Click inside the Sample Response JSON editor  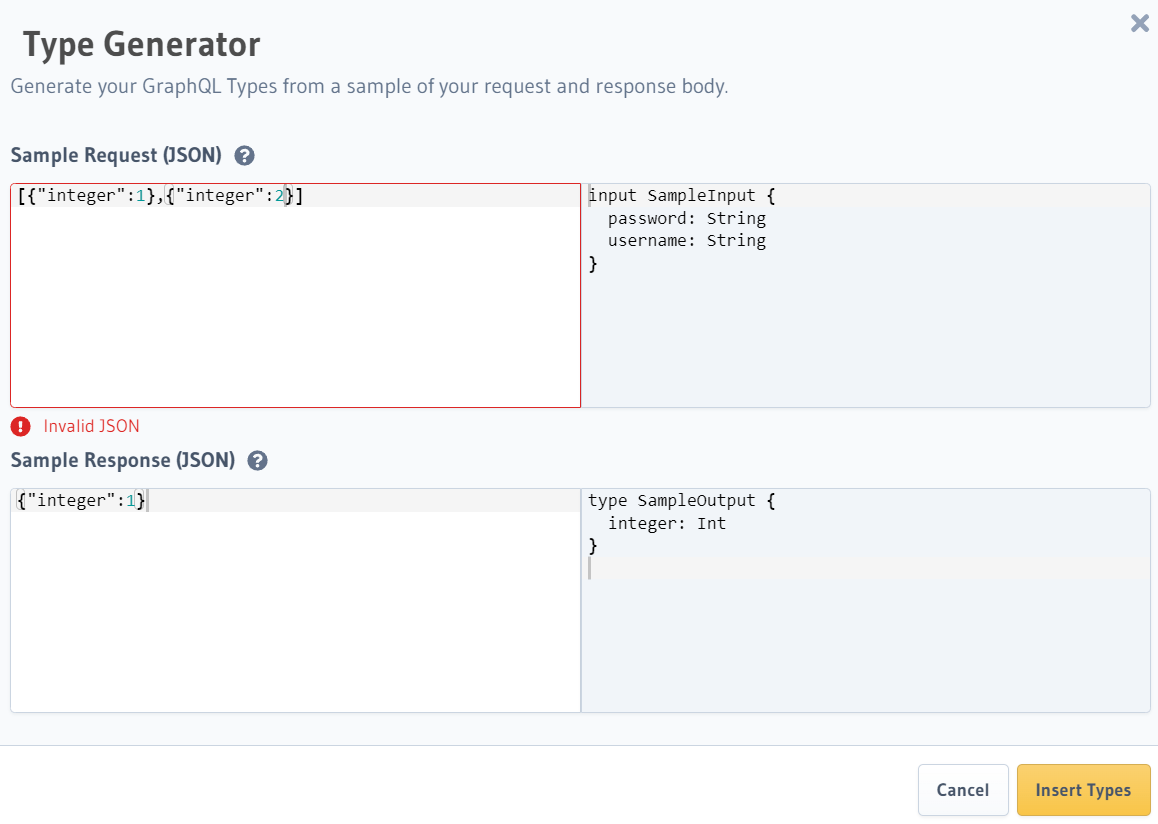(295, 600)
